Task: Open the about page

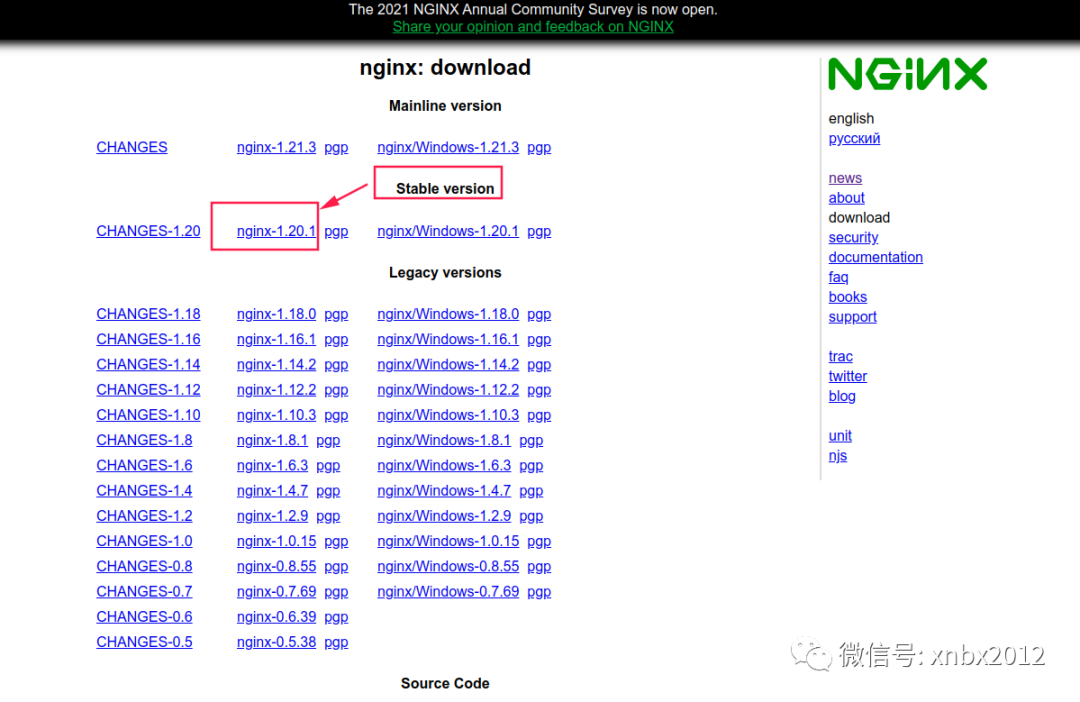Action: [847, 198]
